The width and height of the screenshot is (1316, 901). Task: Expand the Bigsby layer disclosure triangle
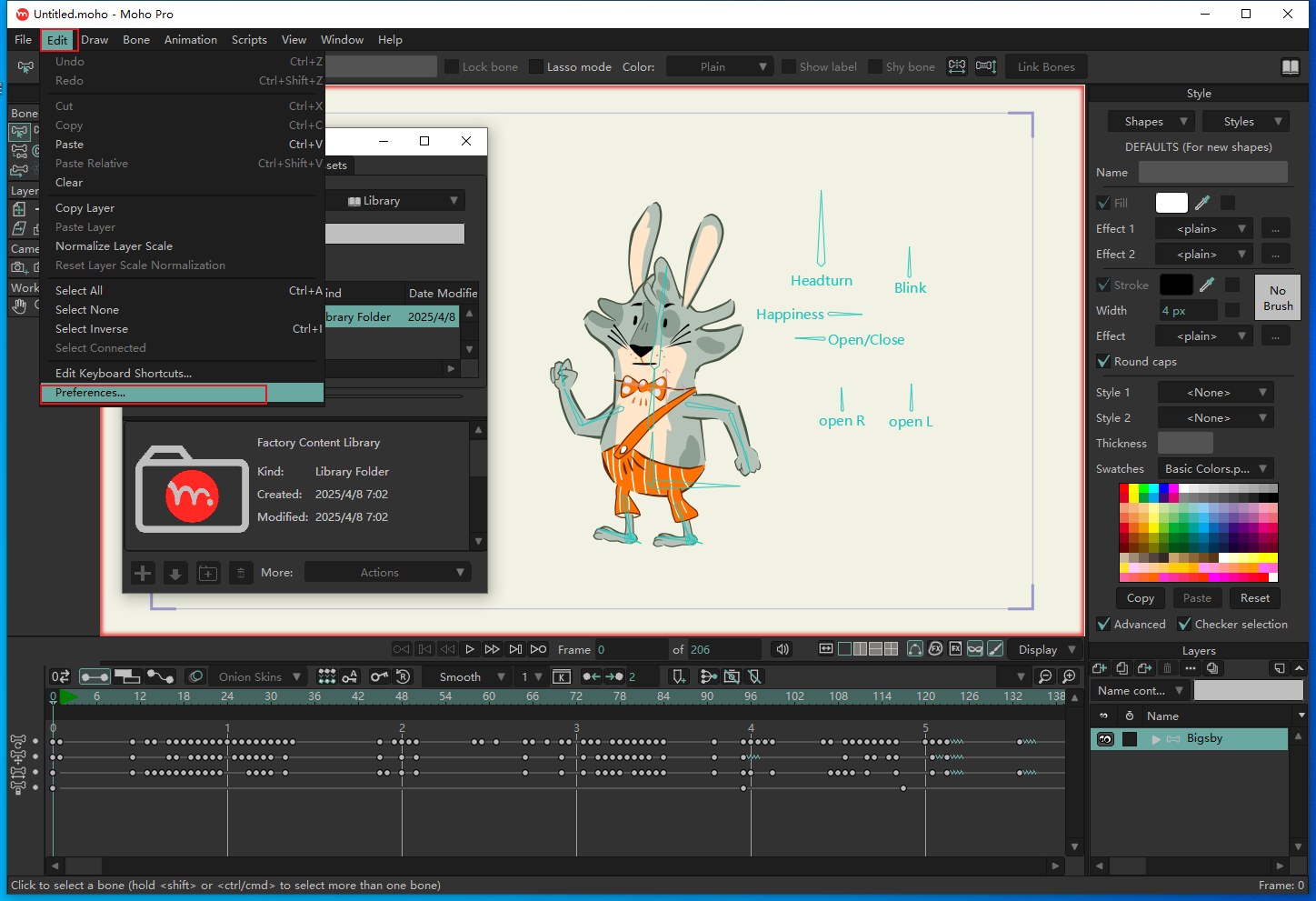tap(1156, 739)
